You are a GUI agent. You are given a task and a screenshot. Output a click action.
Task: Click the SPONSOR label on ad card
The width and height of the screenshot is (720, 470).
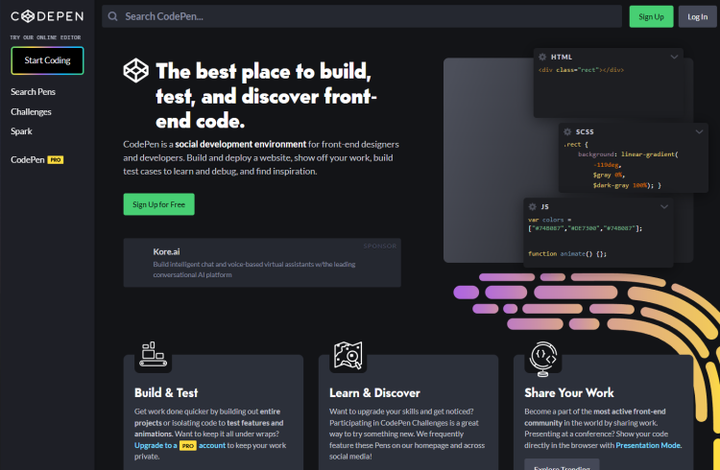pos(380,246)
